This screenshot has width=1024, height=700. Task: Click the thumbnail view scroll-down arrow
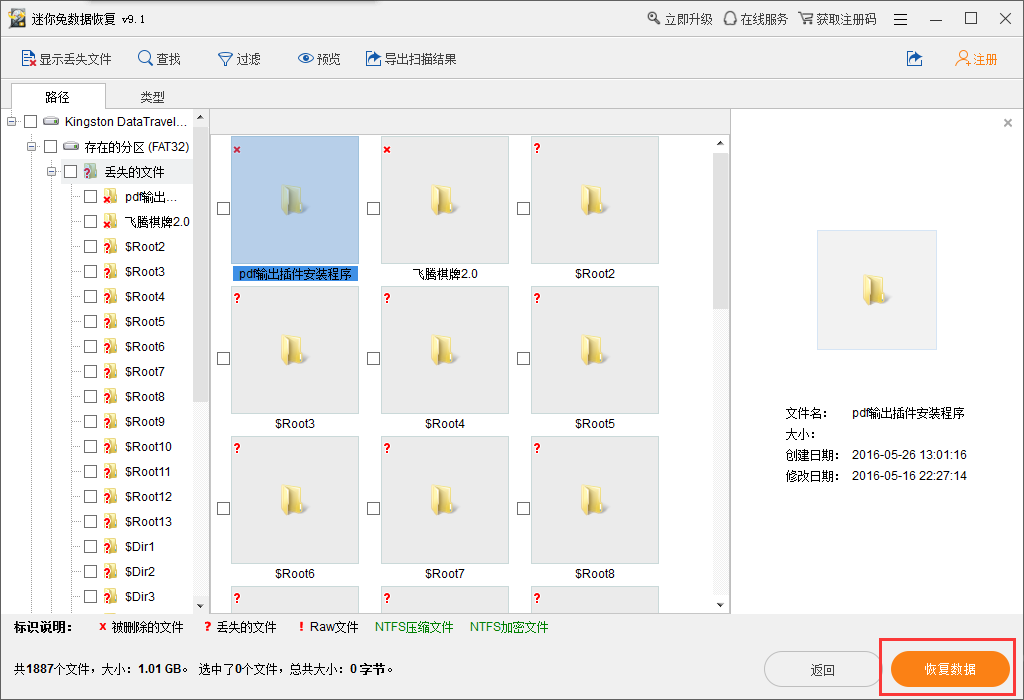pos(720,605)
